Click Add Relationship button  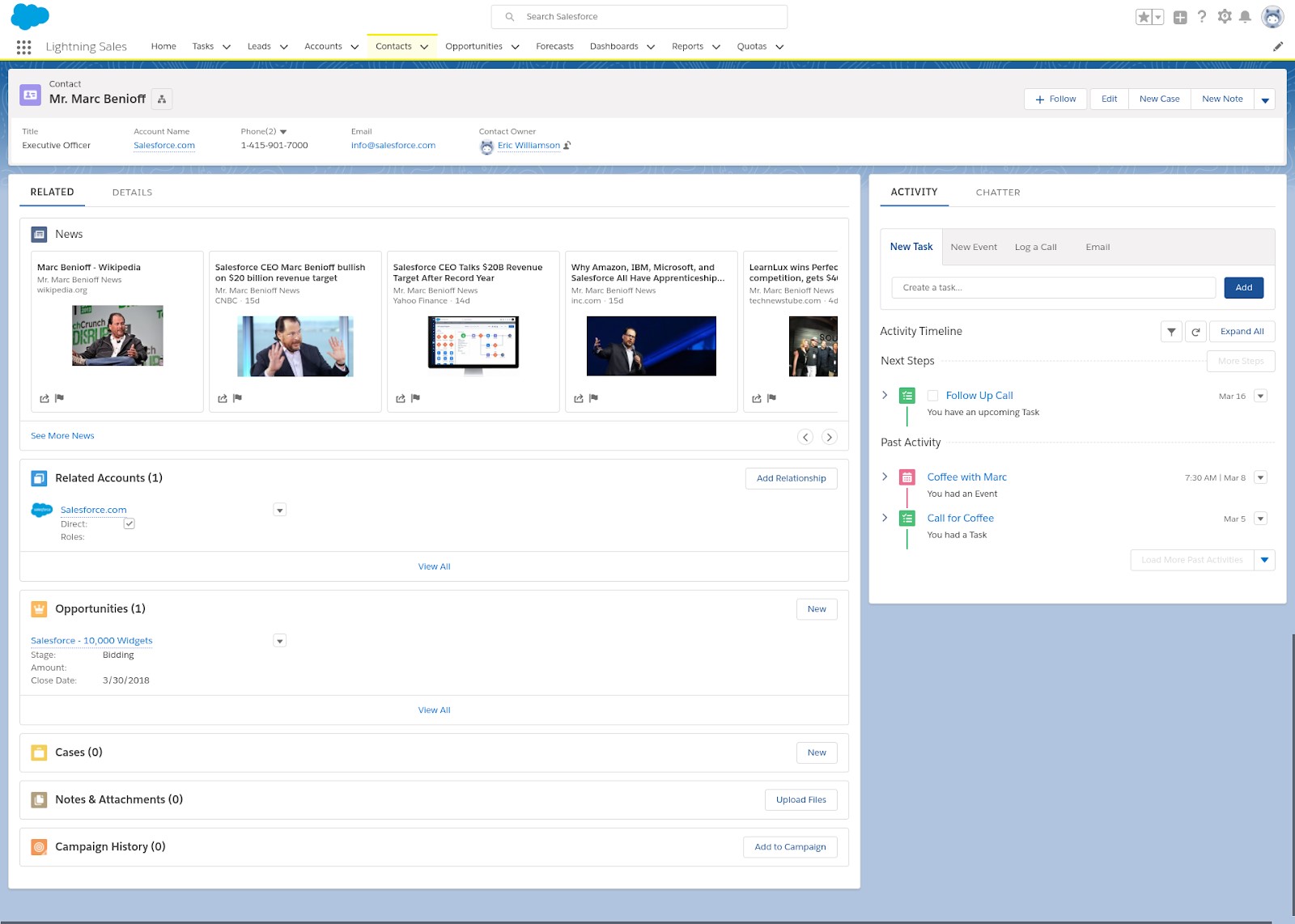792,479
